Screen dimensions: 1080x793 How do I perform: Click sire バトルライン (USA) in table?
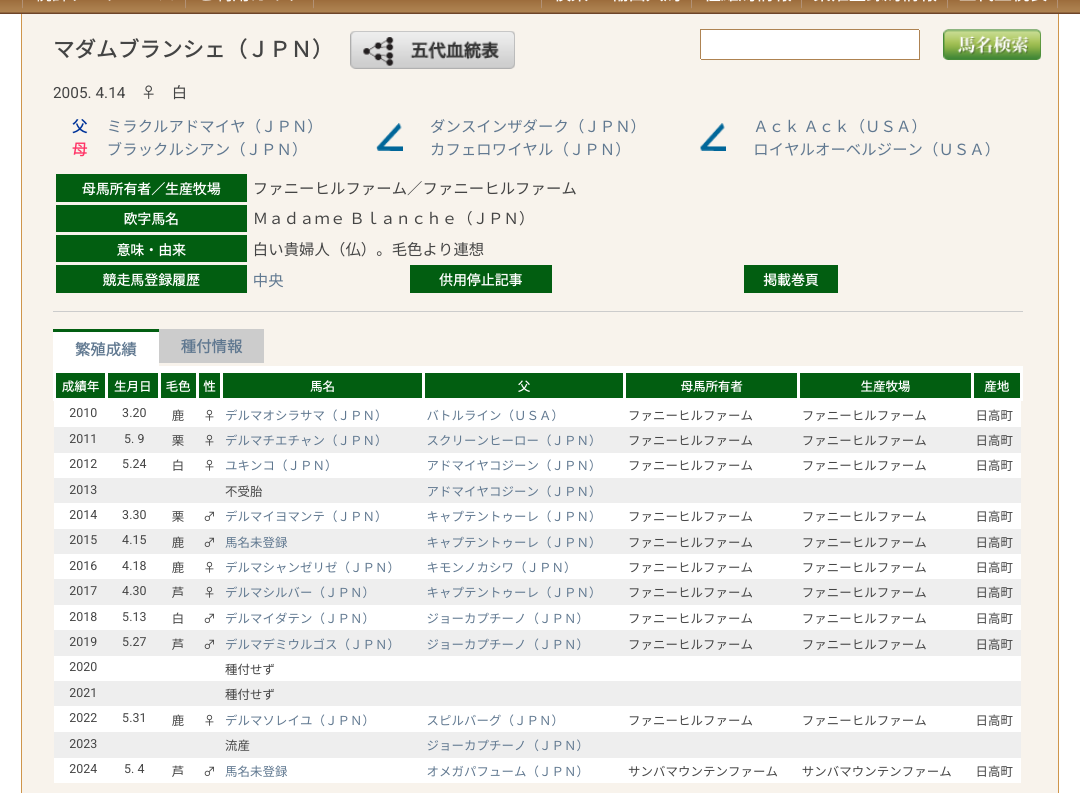491,415
